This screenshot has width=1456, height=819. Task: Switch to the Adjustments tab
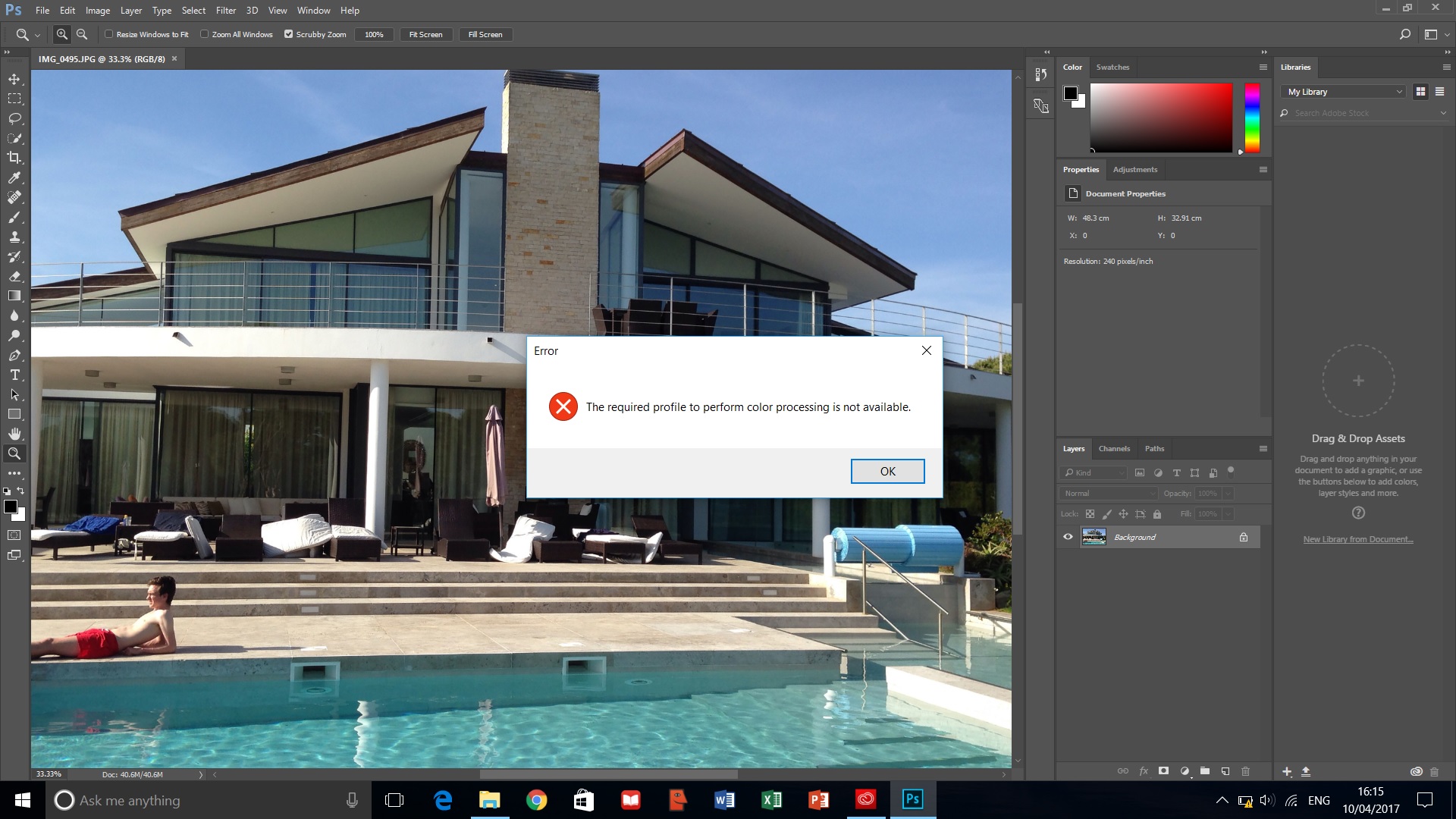[1135, 169]
